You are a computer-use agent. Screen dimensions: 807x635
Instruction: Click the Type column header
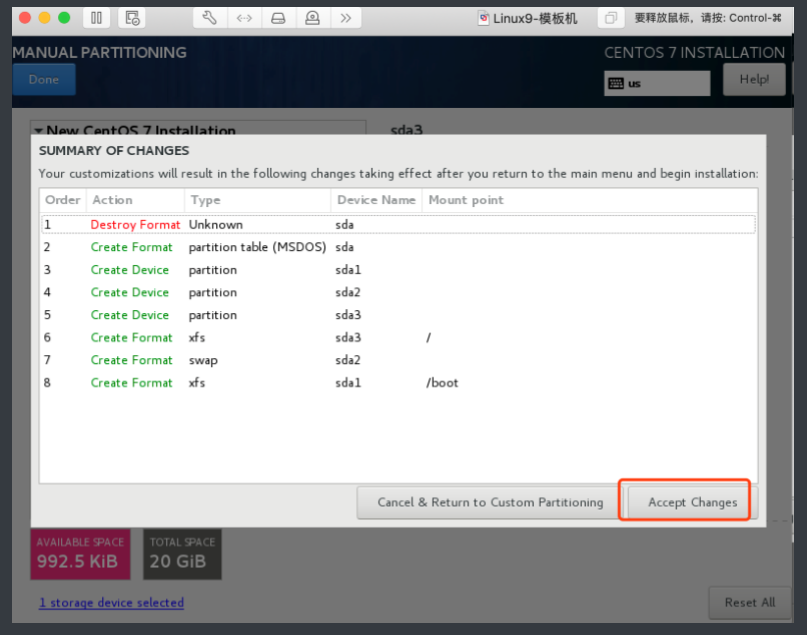(257, 200)
